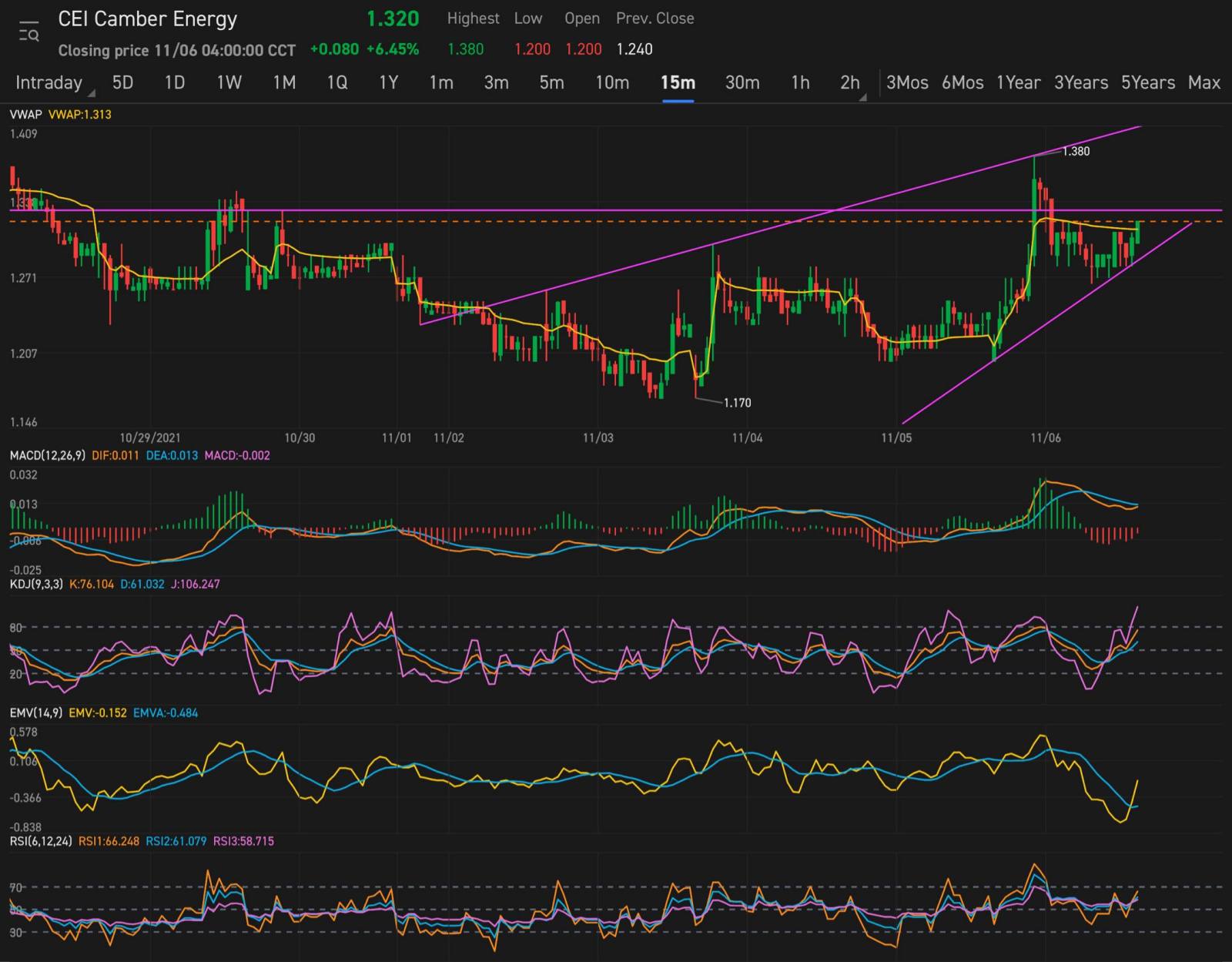Click the K:76.104 readout

(92, 584)
